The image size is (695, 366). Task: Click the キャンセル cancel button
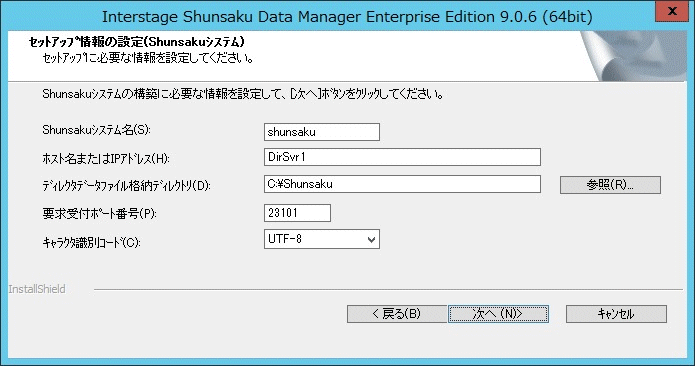616,314
